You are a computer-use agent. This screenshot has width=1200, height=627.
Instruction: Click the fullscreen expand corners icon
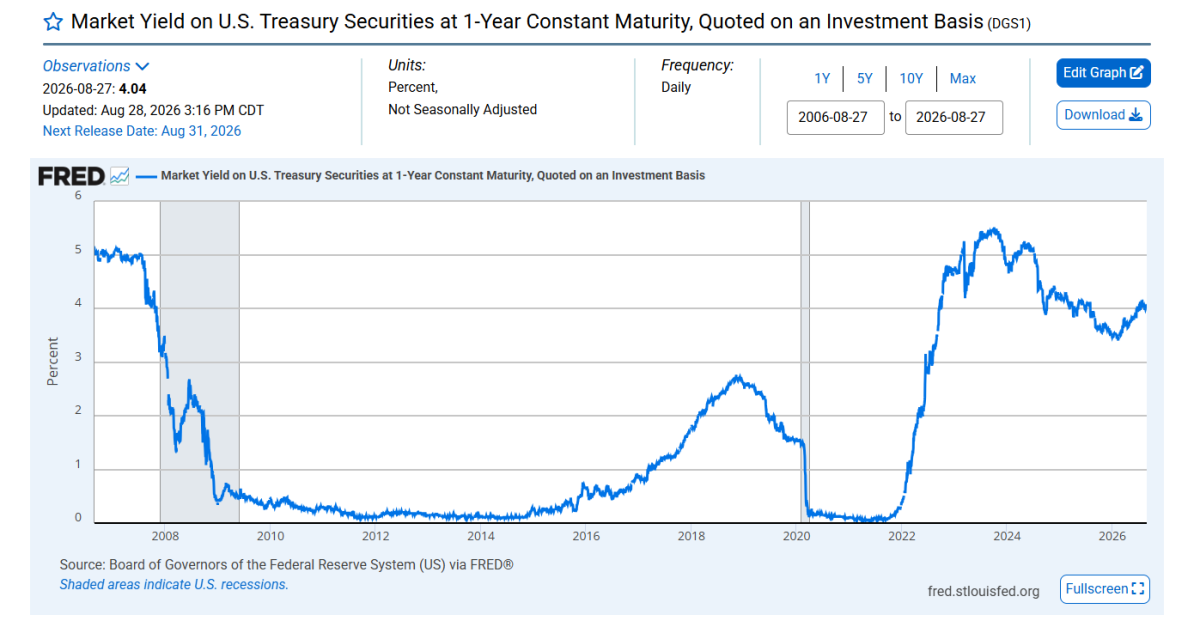coord(1137,589)
